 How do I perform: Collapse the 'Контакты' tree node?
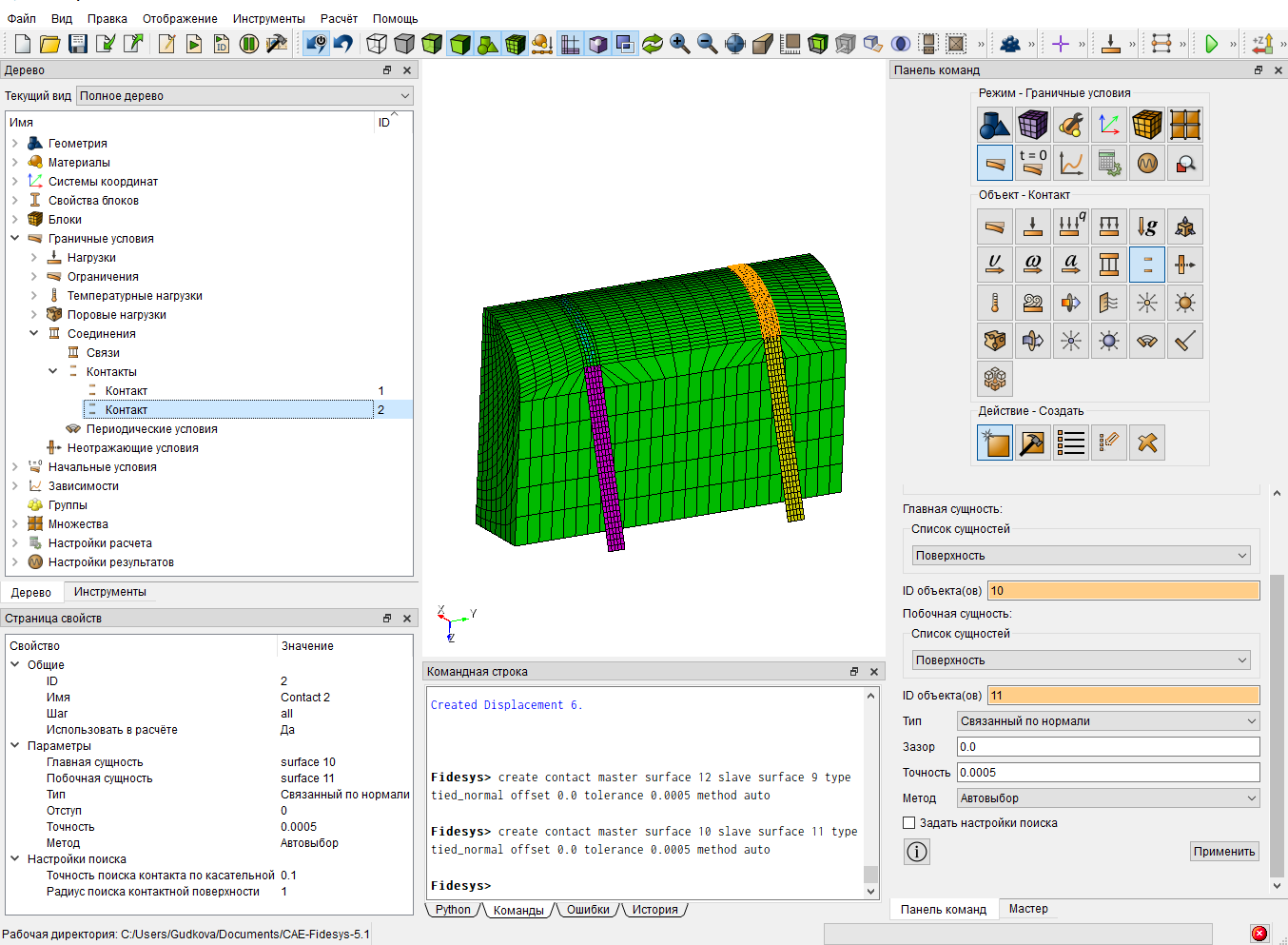pyautogui.click(x=52, y=372)
